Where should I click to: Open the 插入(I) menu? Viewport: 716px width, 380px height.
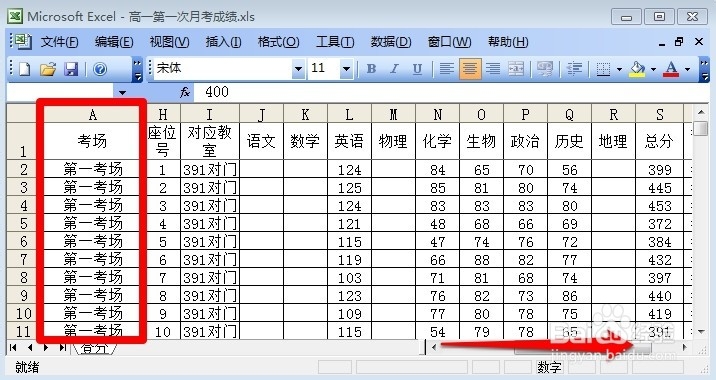coord(223,42)
